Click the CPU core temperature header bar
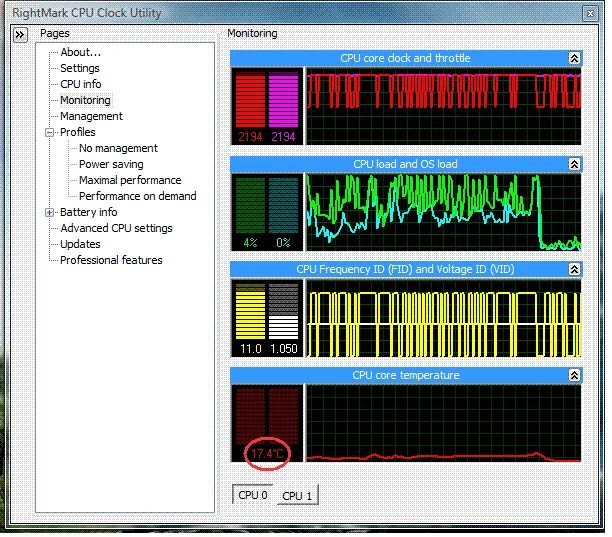Image resolution: width=612 pixels, height=537 pixels. coord(405,375)
